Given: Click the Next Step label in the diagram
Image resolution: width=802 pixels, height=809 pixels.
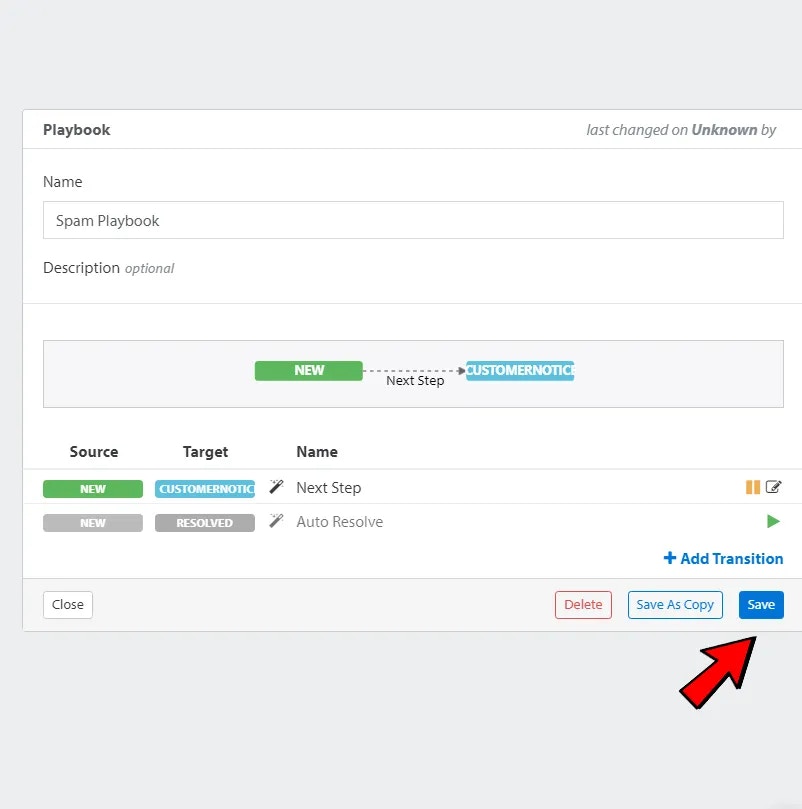Looking at the screenshot, I should pyautogui.click(x=415, y=381).
